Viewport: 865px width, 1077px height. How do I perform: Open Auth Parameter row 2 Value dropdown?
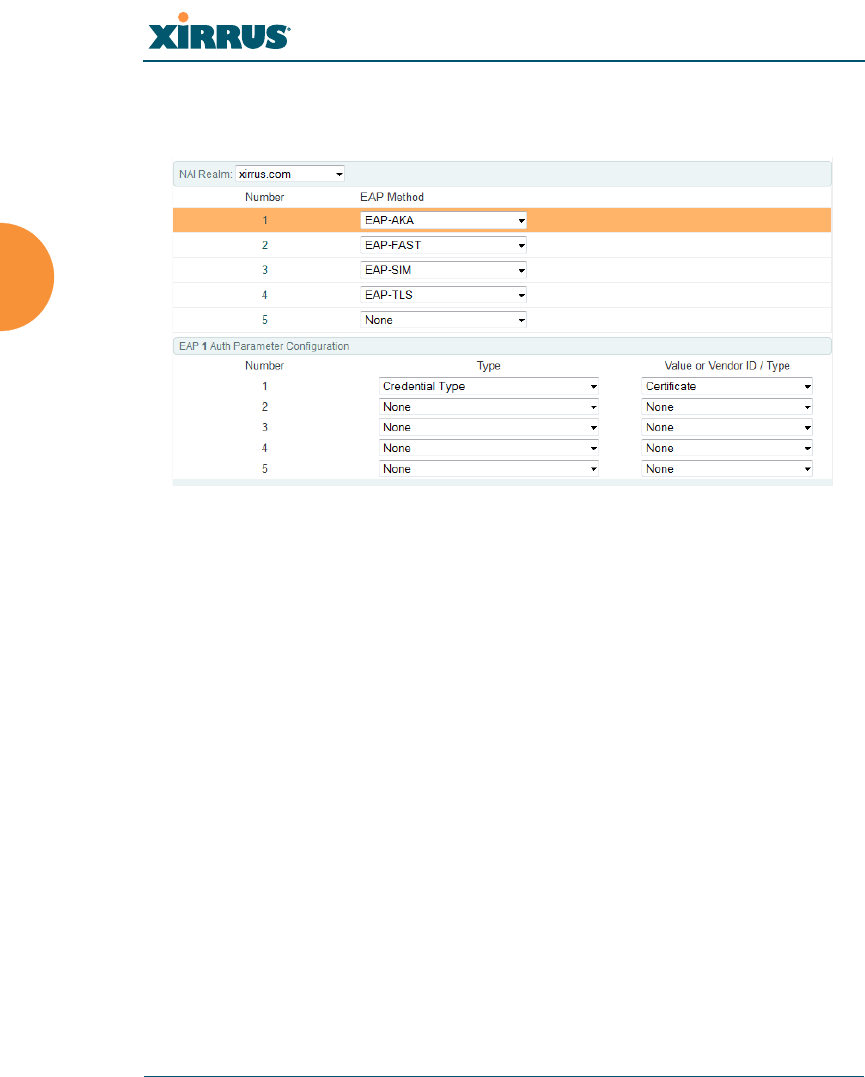(x=727, y=407)
